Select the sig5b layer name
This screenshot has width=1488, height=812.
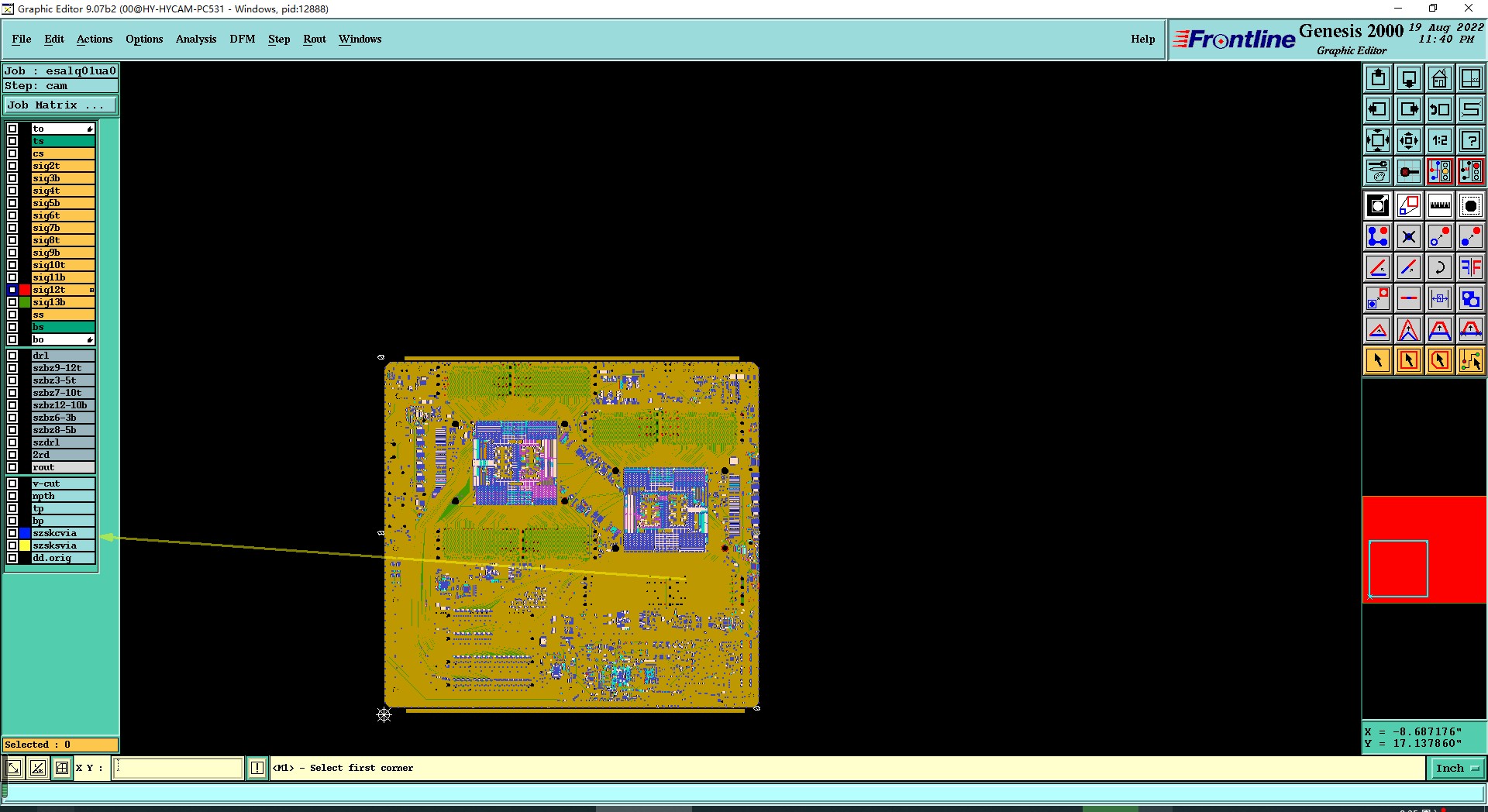63,203
